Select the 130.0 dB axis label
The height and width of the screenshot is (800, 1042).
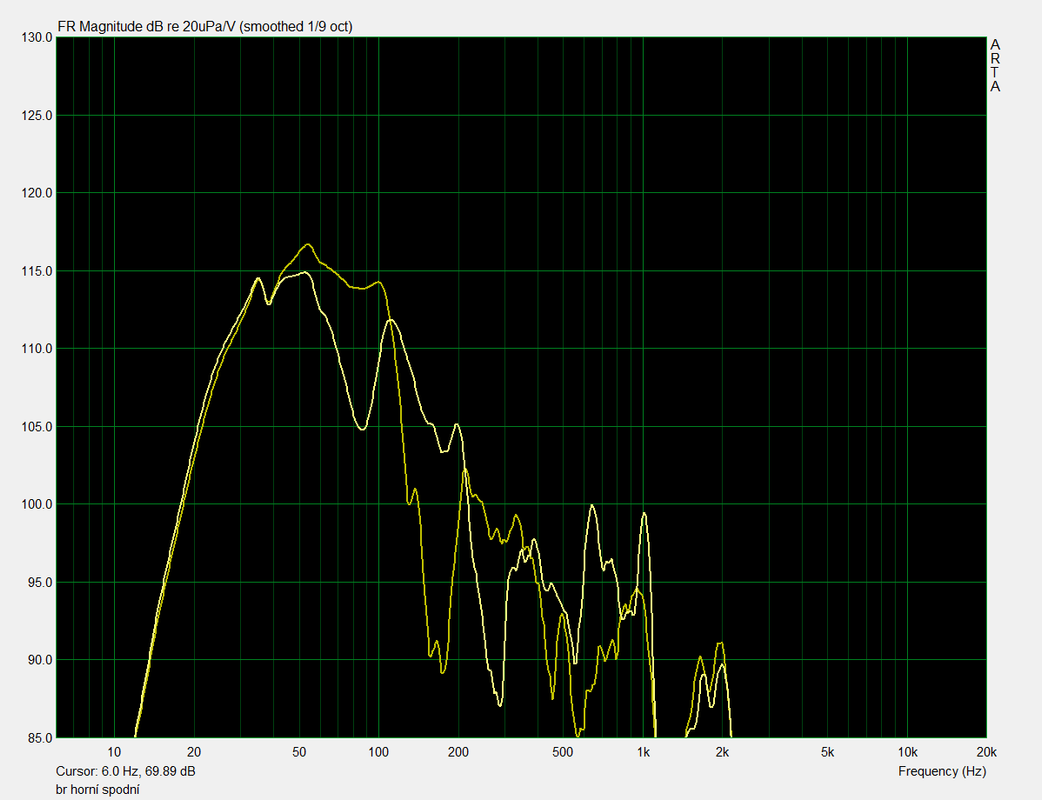[37, 38]
